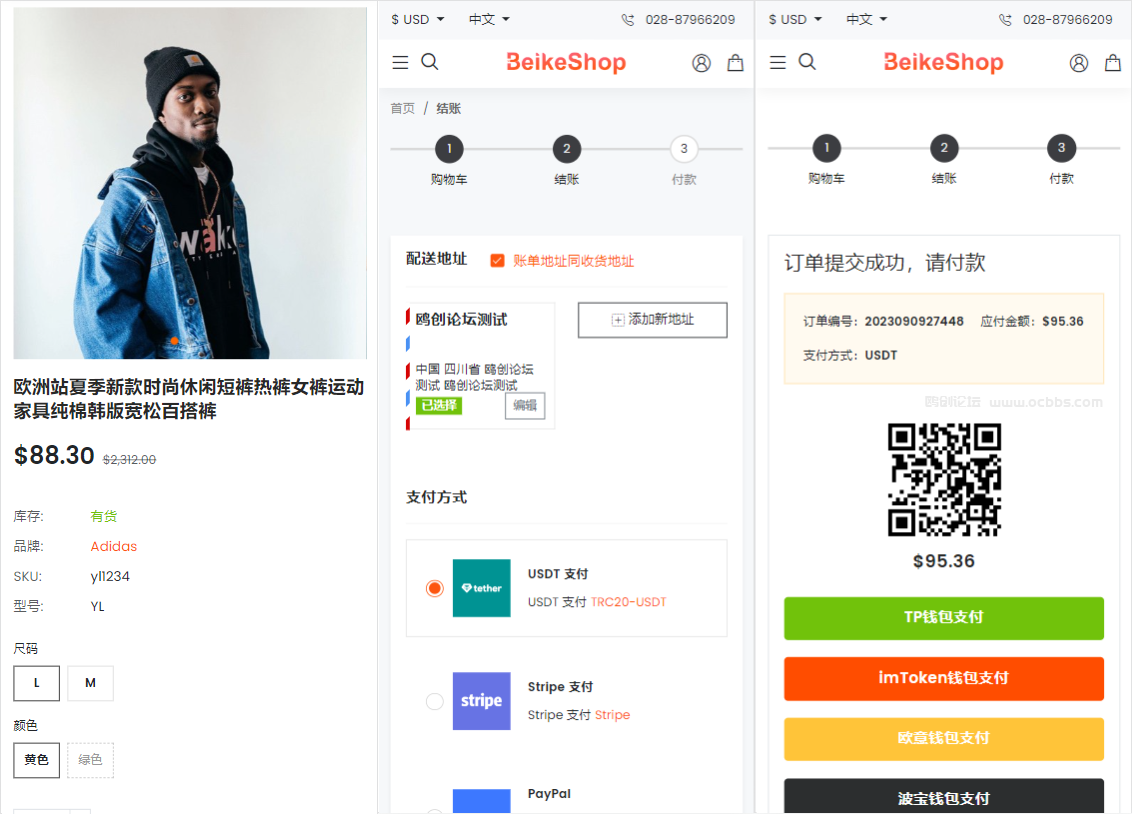Pay with imToken钱包支付 button
Screen dimensions: 1132x814
pyautogui.click(x=944, y=678)
